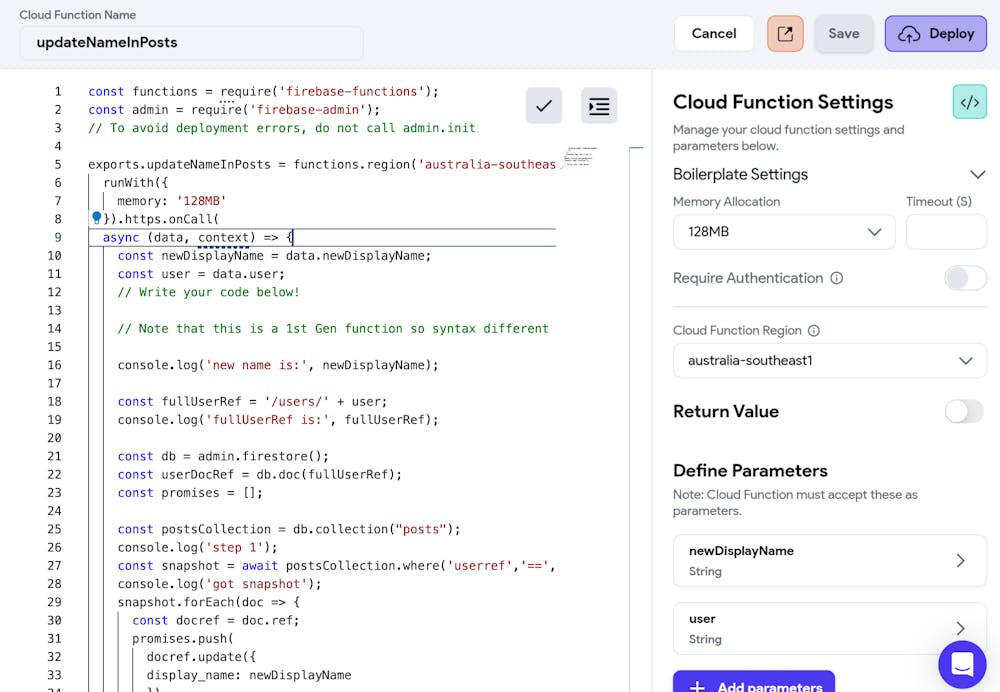The image size is (1000, 692).
Task: Turn on the Return Value toggle
Action: (x=963, y=411)
